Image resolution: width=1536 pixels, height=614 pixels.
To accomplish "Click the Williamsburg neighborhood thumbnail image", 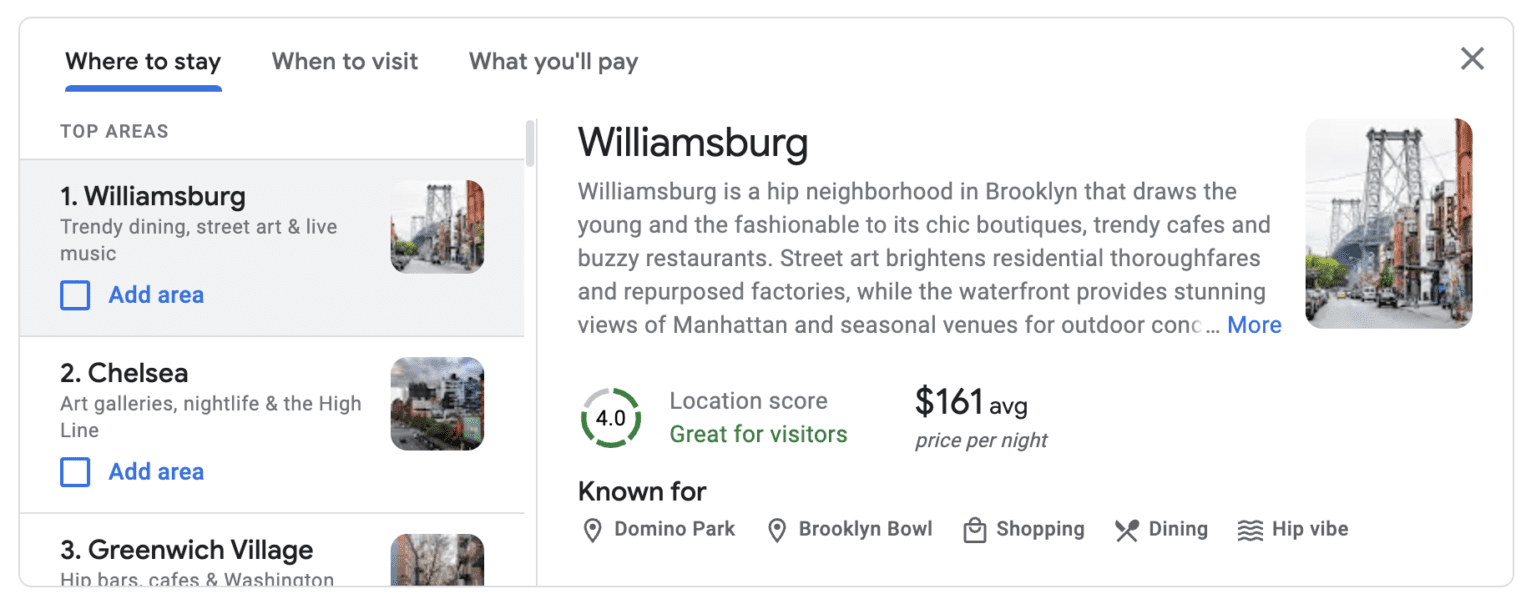I will [x=437, y=226].
